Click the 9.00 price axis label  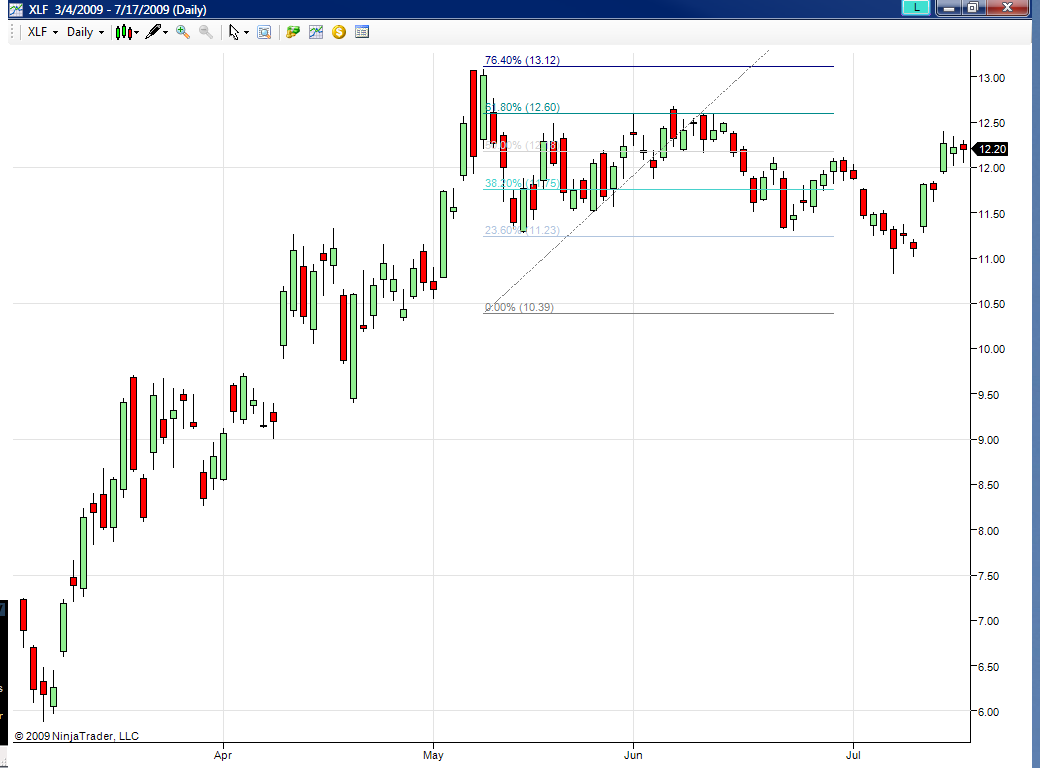tap(989, 440)
